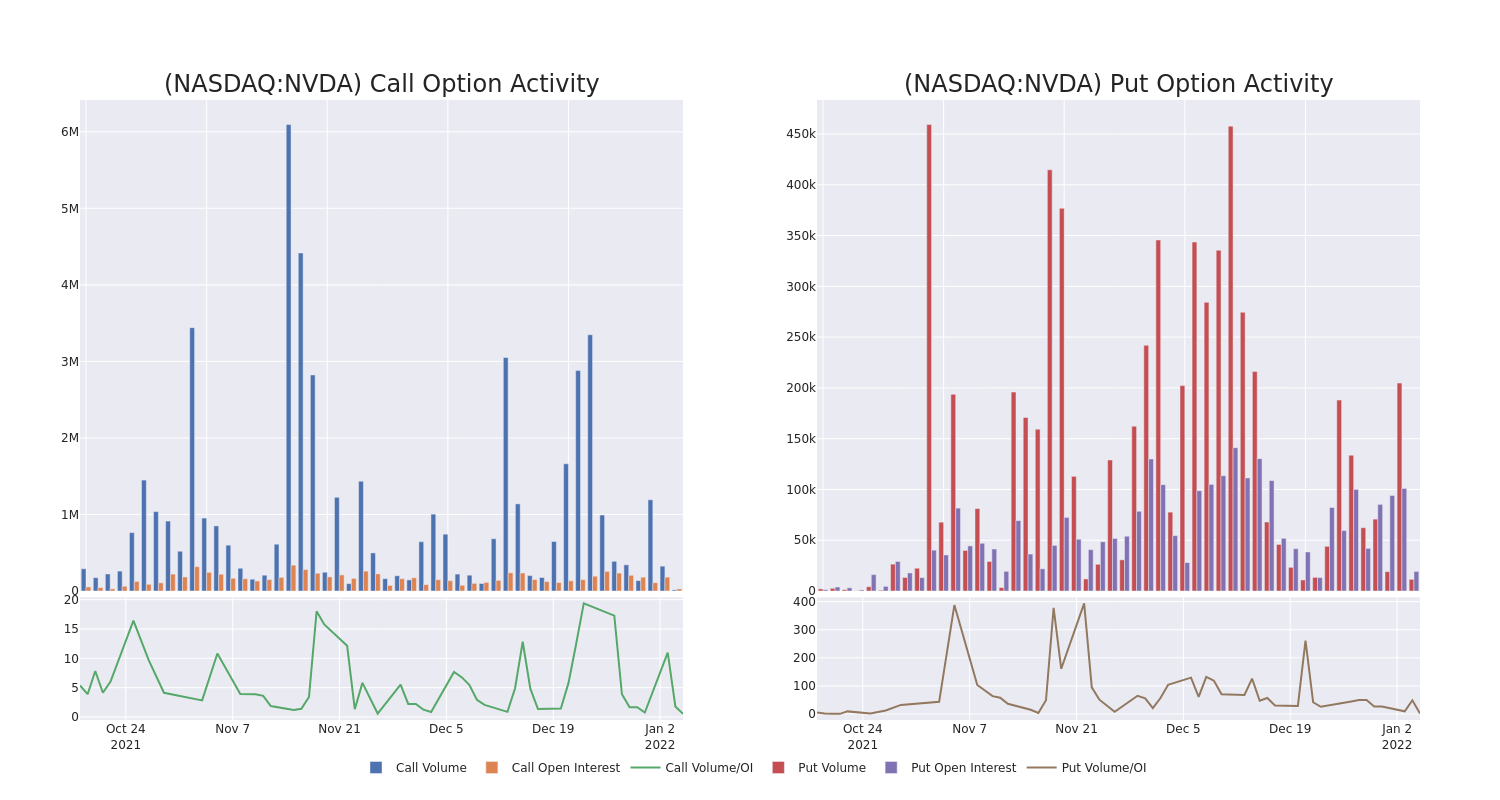Click the 3M y-axis label on call chart
The image size is (1500, 800).
[70, 362]
